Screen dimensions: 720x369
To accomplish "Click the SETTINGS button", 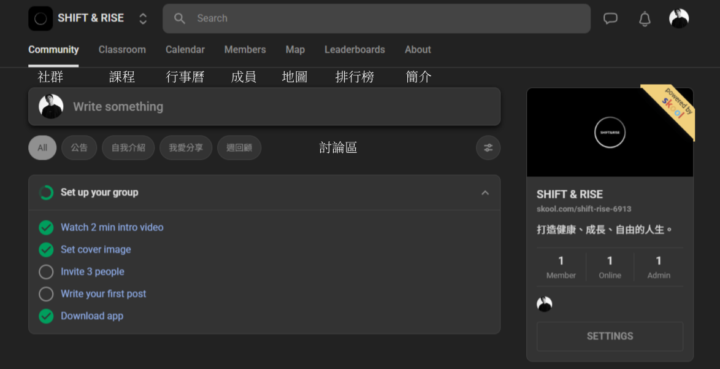I will (610, 336).
